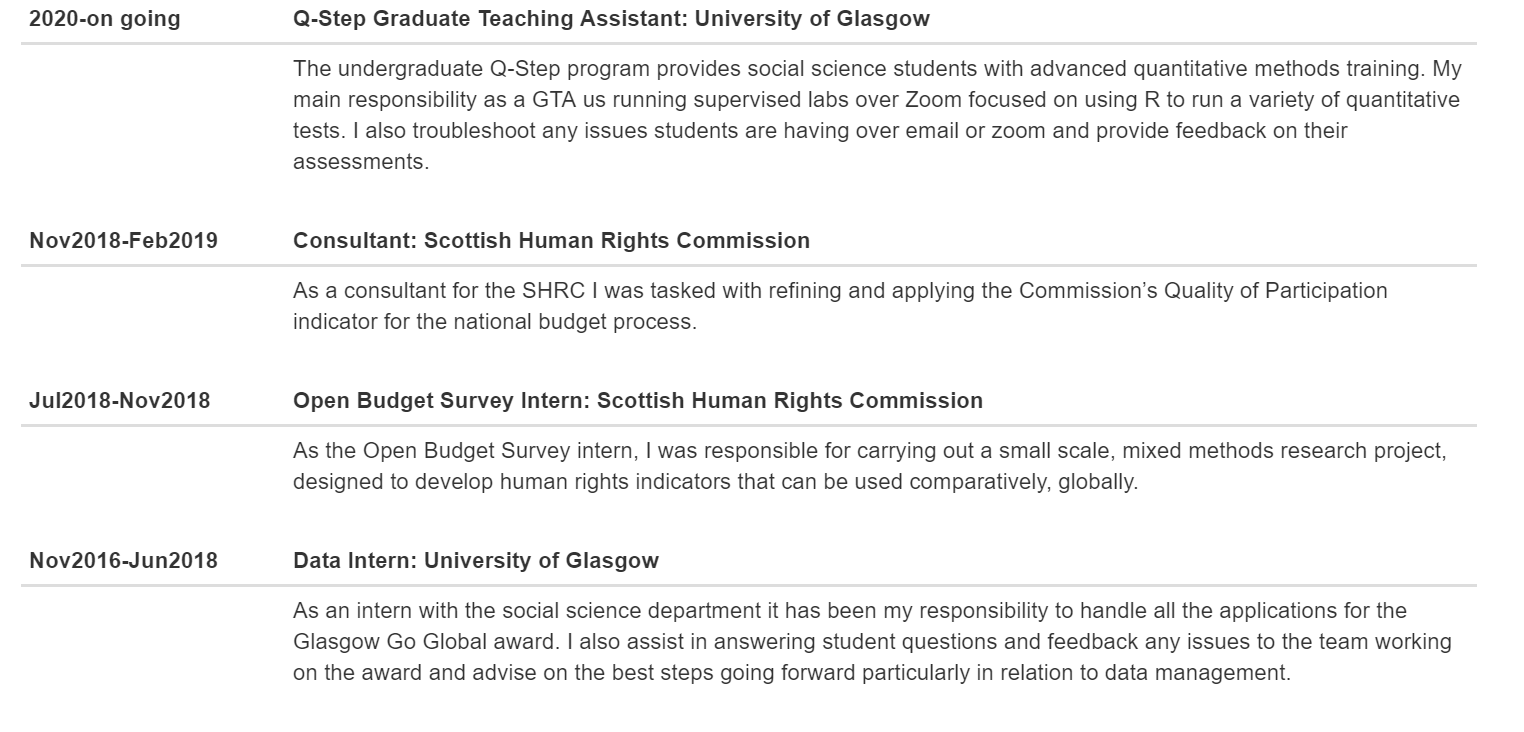Click the word 'assessments.' in first description
The height and width of the screenshot is (732, 1524).
point(361,162)
